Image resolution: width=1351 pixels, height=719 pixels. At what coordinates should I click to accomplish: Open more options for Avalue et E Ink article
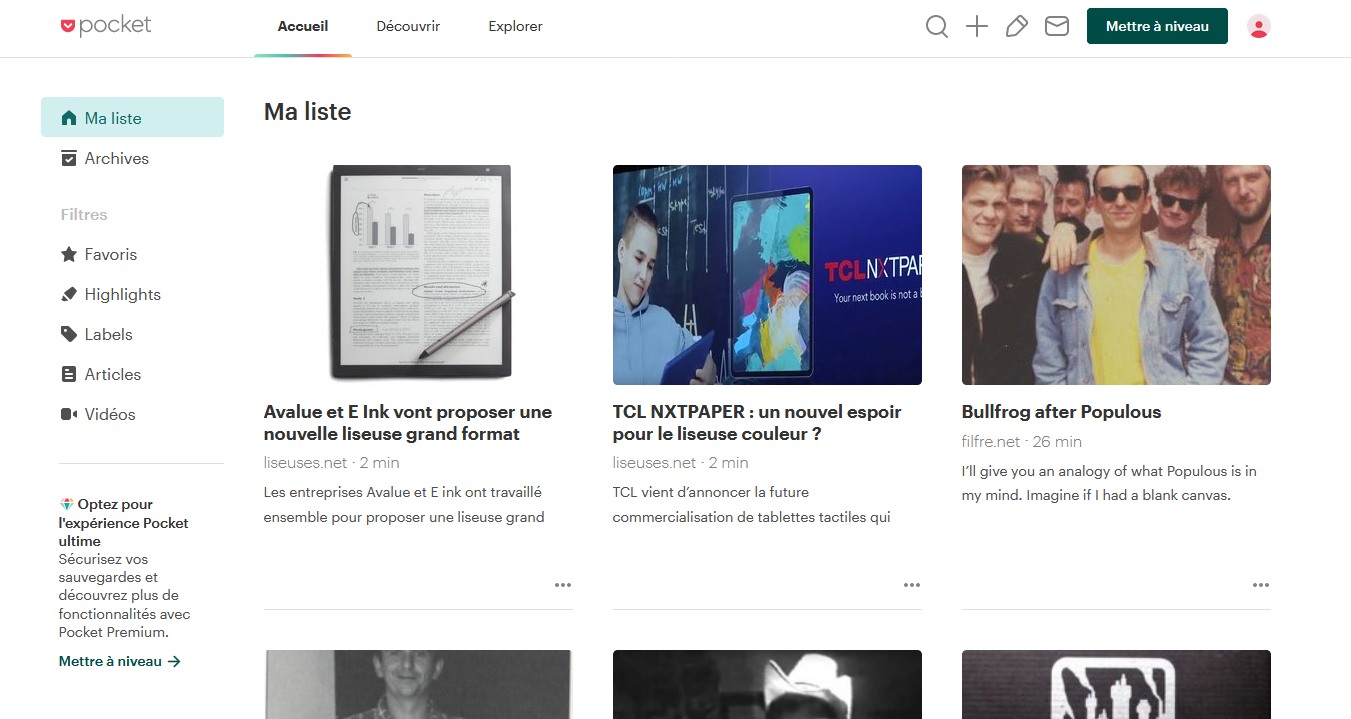[563, 585]
